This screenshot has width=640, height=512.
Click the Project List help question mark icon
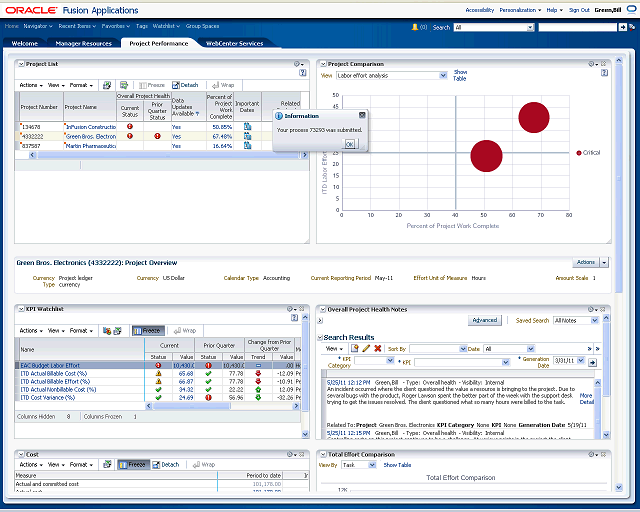coord(301,73)
